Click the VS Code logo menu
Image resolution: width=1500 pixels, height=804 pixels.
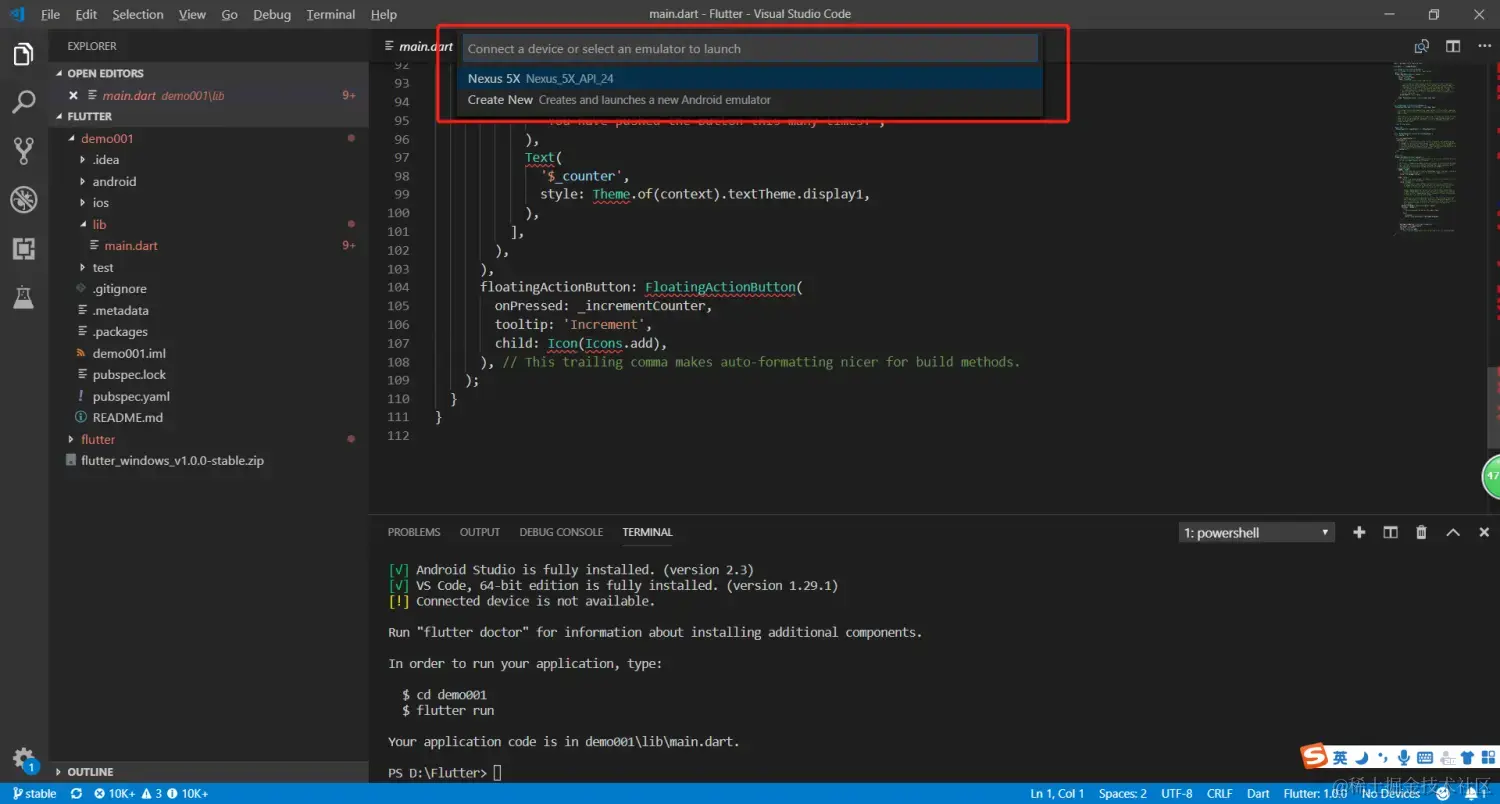[x=16, y=14]
